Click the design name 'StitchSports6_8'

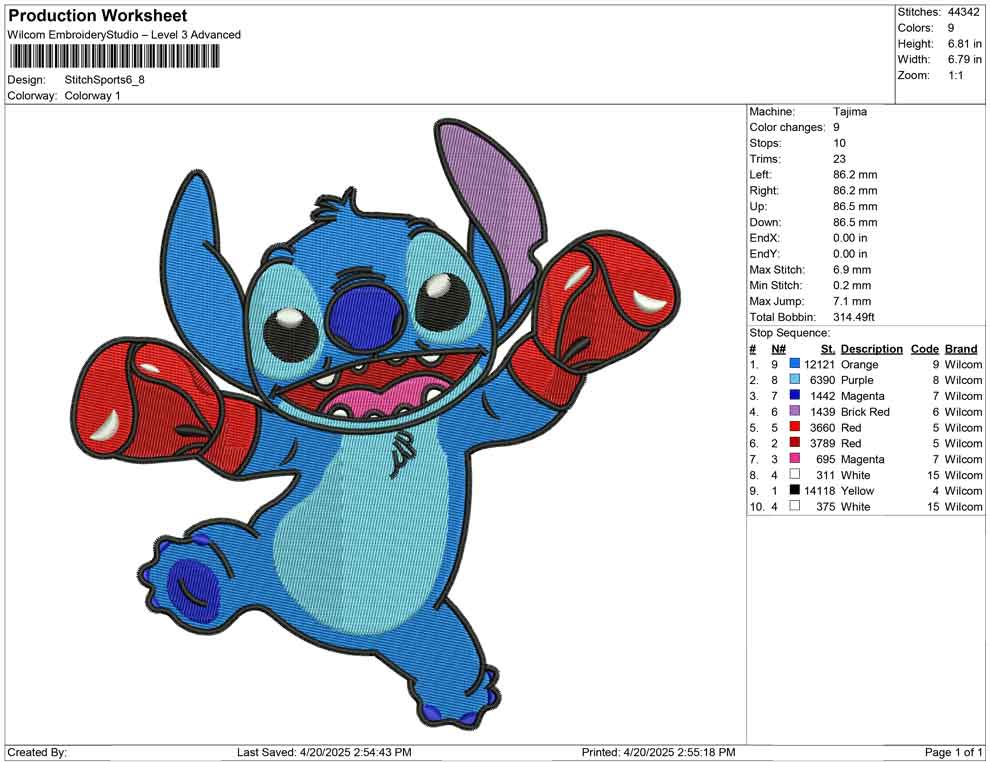coord(104,80)
